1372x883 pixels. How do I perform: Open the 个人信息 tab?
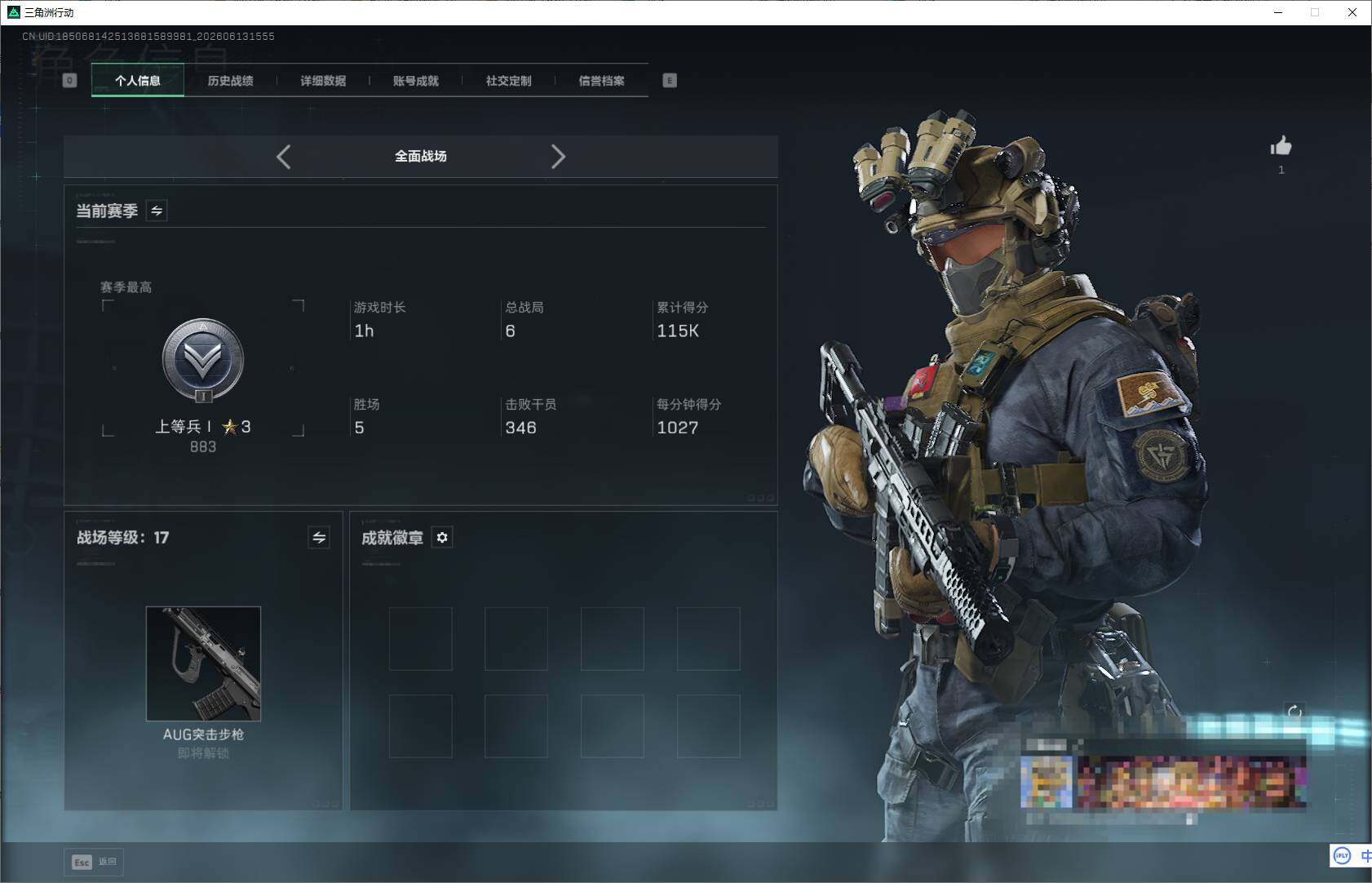tap(138, 80)
